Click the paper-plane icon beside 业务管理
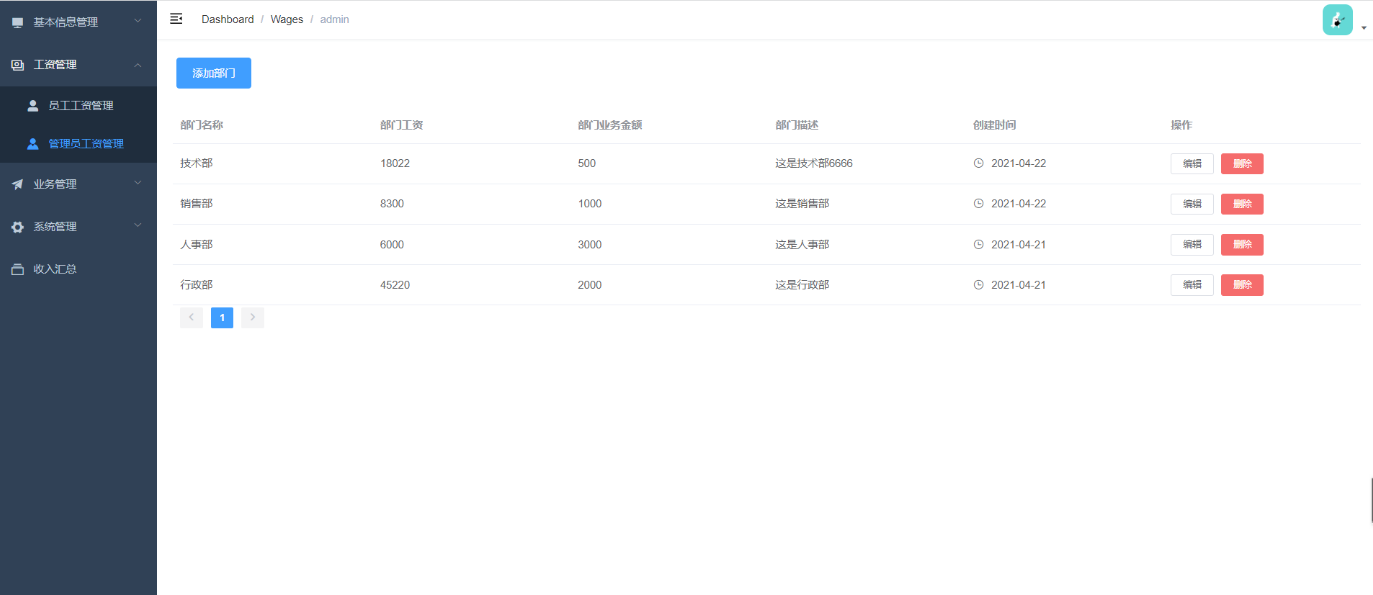The height and width of the screenshot is (595, 1373). [x=17, y=184]
